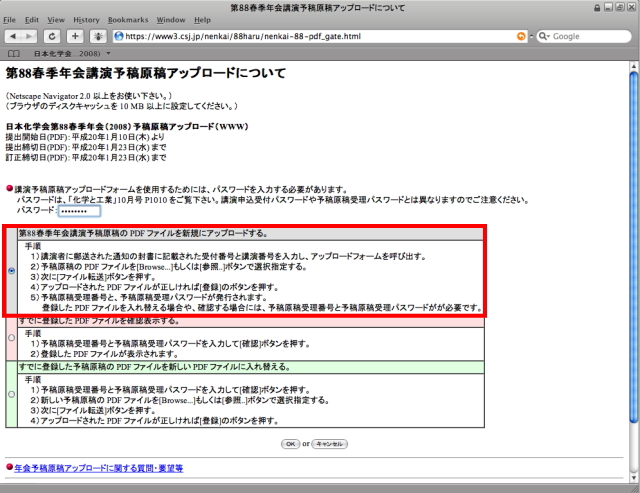The height and width of the screenshot is (493, 640).
Task: Click the orange RSS icon in address bar
Action: click(x=521, y=36)
